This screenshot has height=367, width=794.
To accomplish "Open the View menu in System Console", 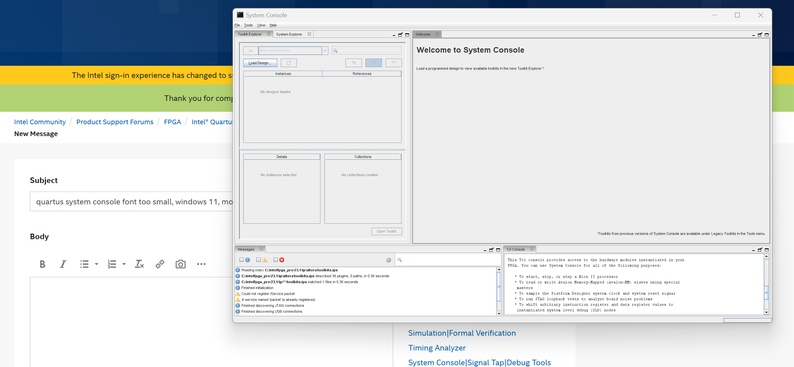I will [x=261, y=25].
